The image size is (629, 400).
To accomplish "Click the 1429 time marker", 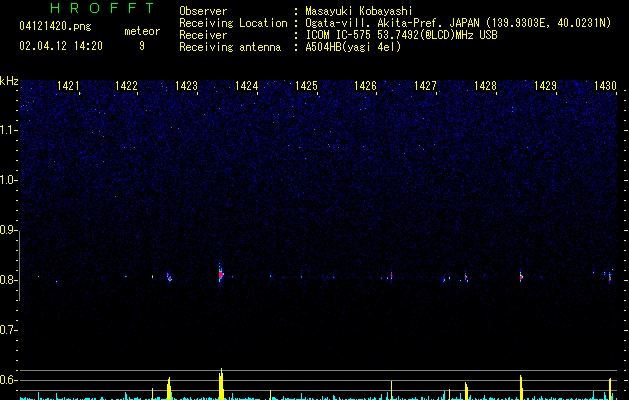I will click(x=546, y=86).
